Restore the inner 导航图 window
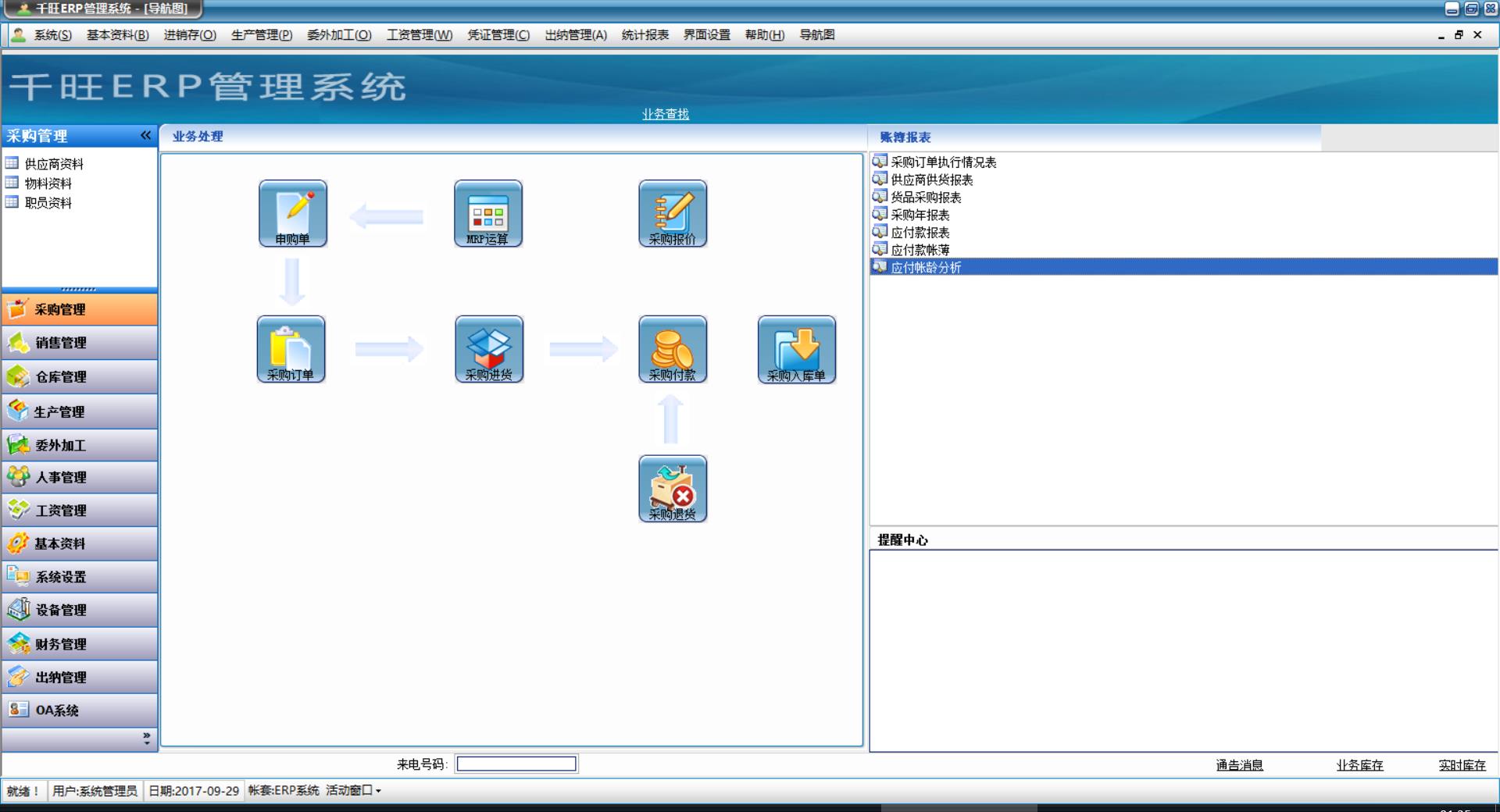The width and height of the screenshot is (1500, 812). [x=1459, y=35]
